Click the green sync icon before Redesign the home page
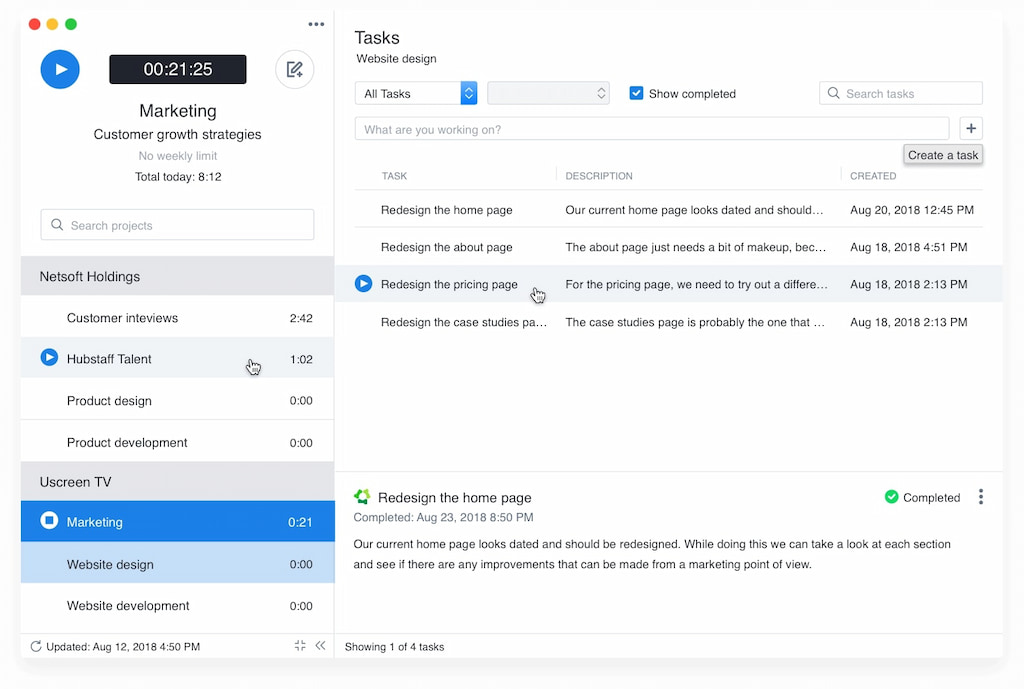Image resolution: width=1024 pixels, height=689 pixels. [363, 496]
